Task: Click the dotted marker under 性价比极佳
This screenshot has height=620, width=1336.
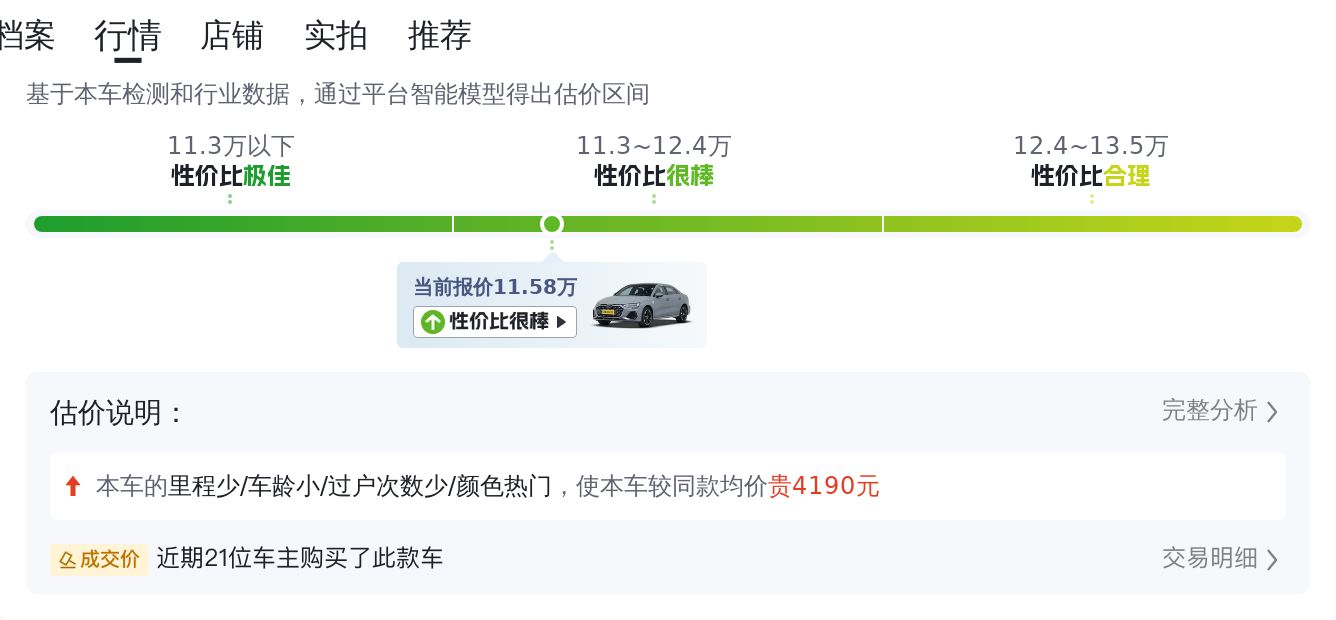Action: [229, 200]
